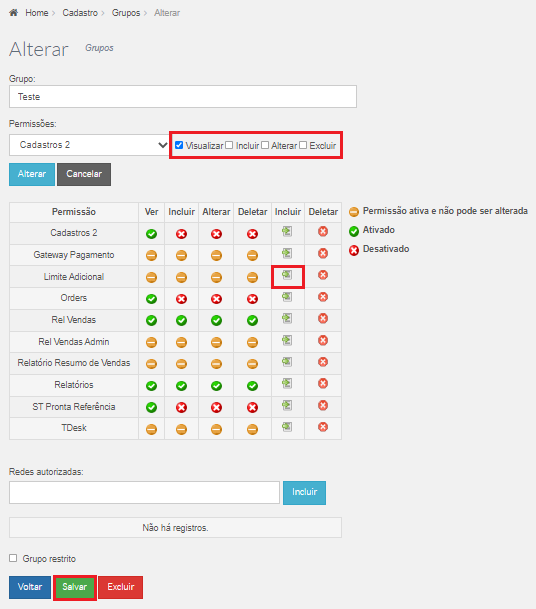Click the Deletar icon for ST Pronta Referência
This screenshot has height=609, width=536.
(x=323, y=405)
